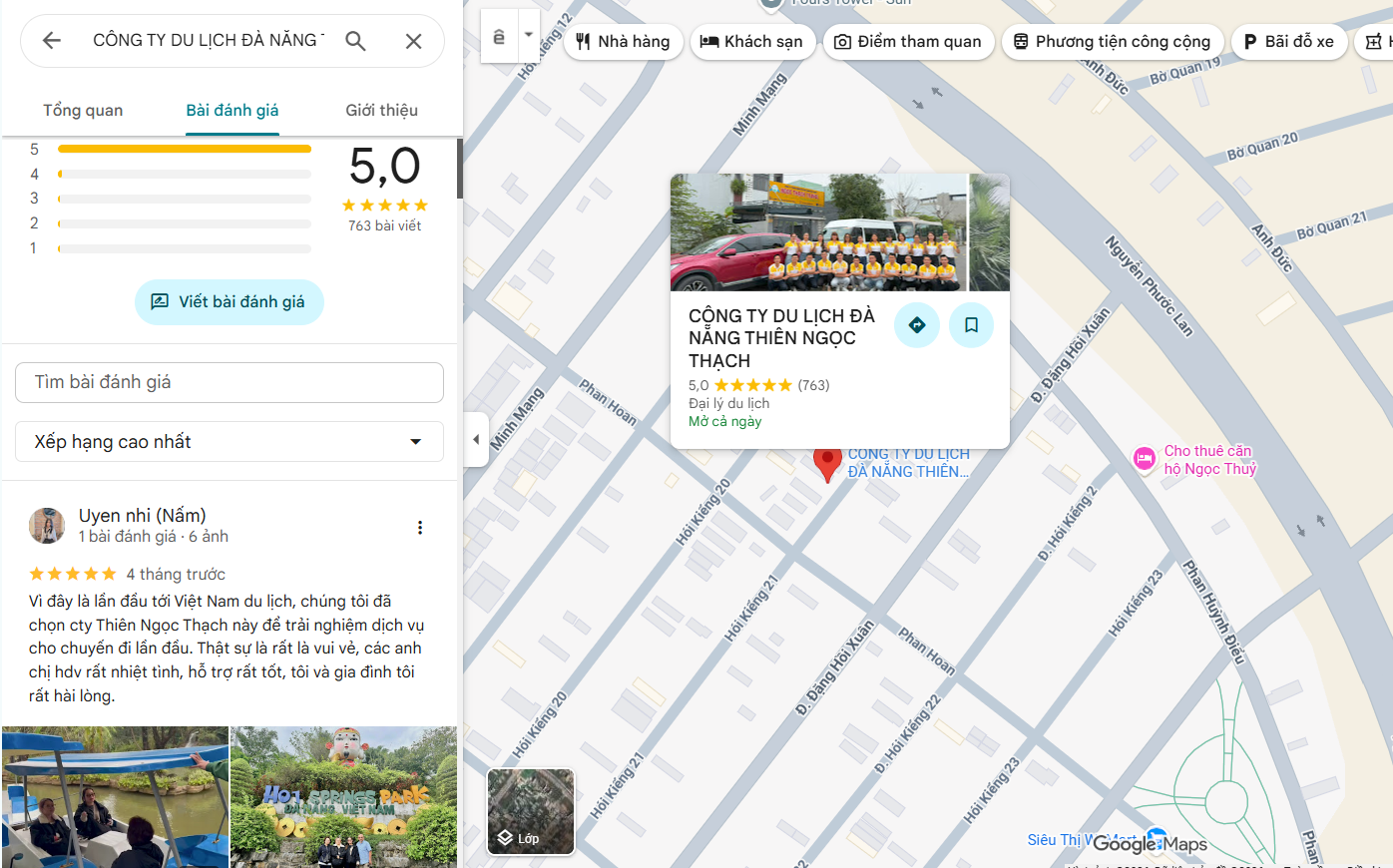Expand the dropdown arrow next to transit icon
This screenshot has width=1393, height=868.
tap(529, 35)
